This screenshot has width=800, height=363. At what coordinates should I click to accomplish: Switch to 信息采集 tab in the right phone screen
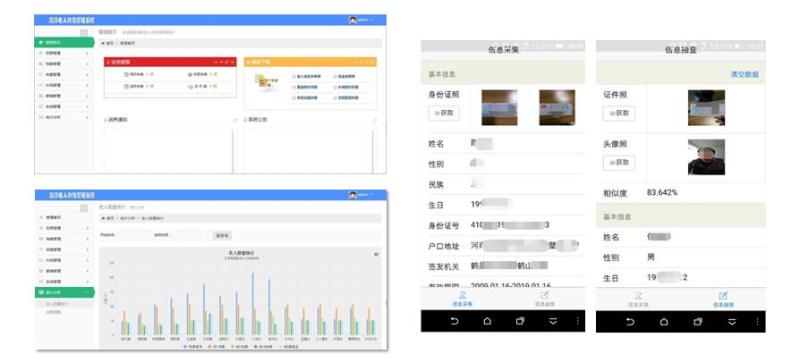[x=638, y=299]
